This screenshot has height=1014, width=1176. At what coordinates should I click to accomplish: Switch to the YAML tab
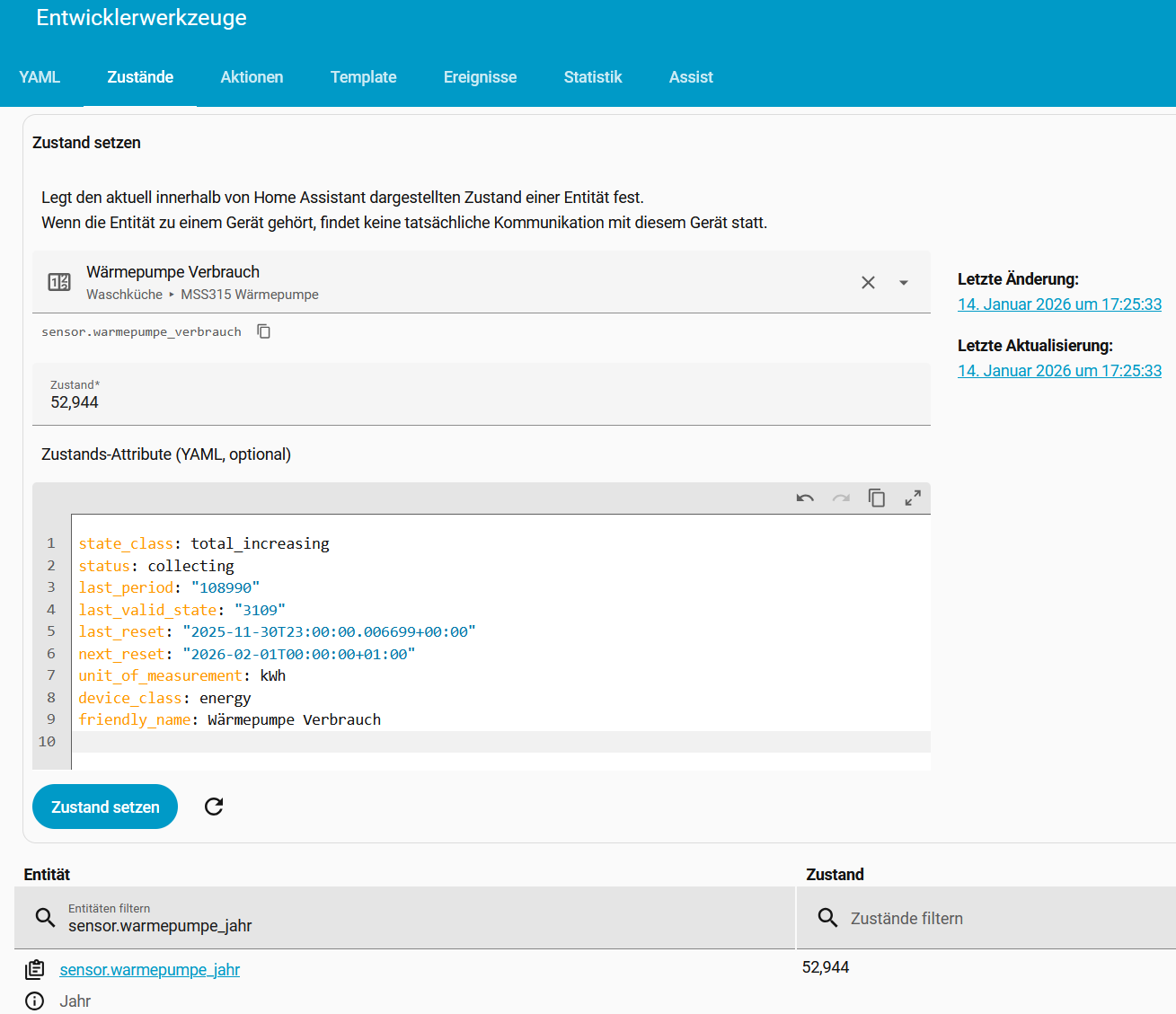tap(40, 77)
